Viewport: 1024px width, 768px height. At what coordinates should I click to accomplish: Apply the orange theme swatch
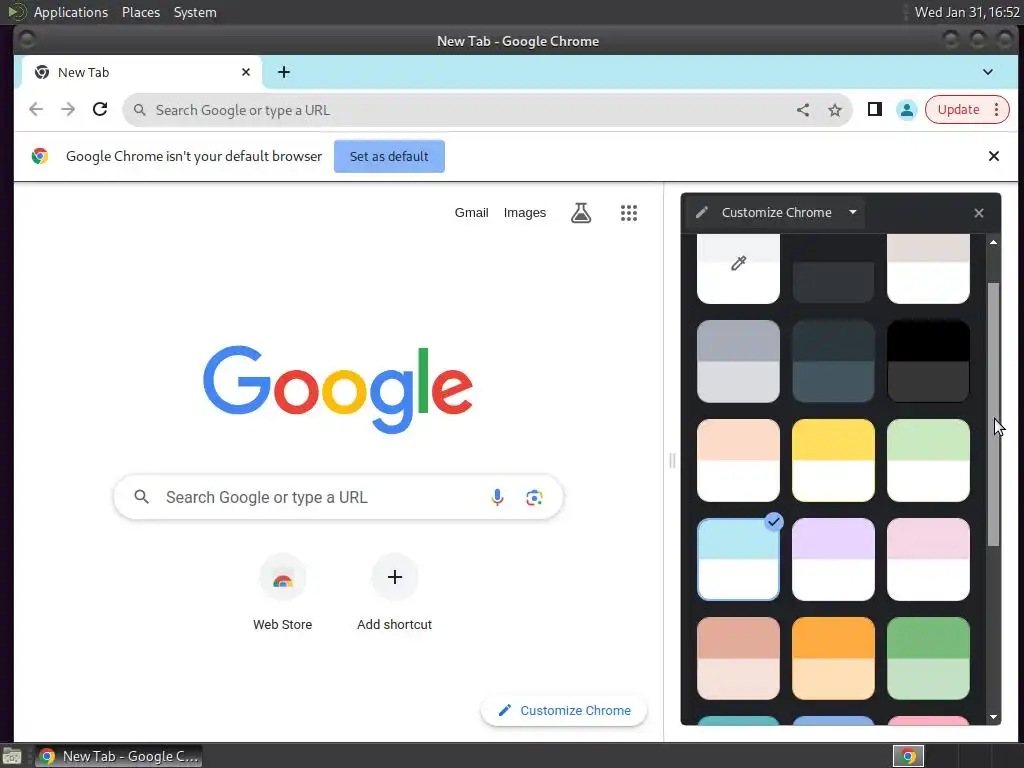click(x=833, y=658)
